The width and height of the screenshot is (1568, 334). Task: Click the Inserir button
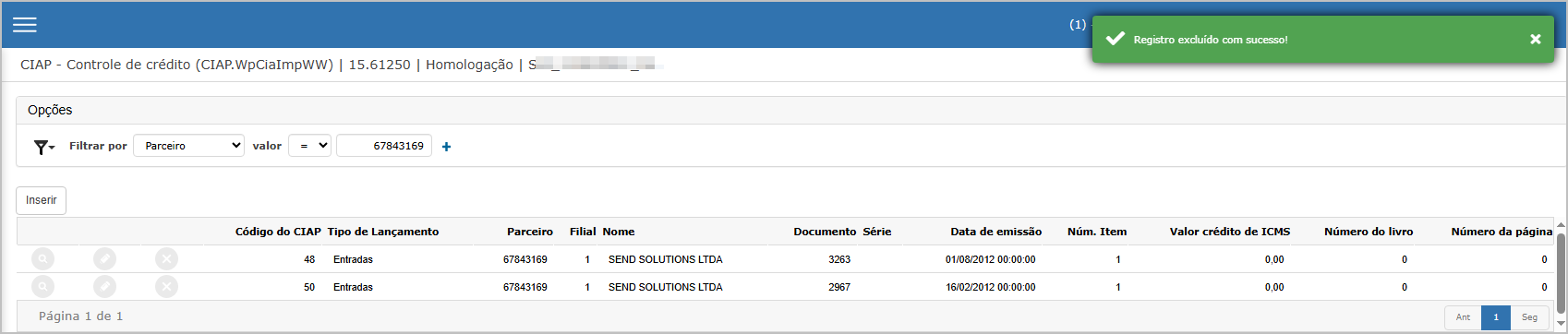pos(42,200)
